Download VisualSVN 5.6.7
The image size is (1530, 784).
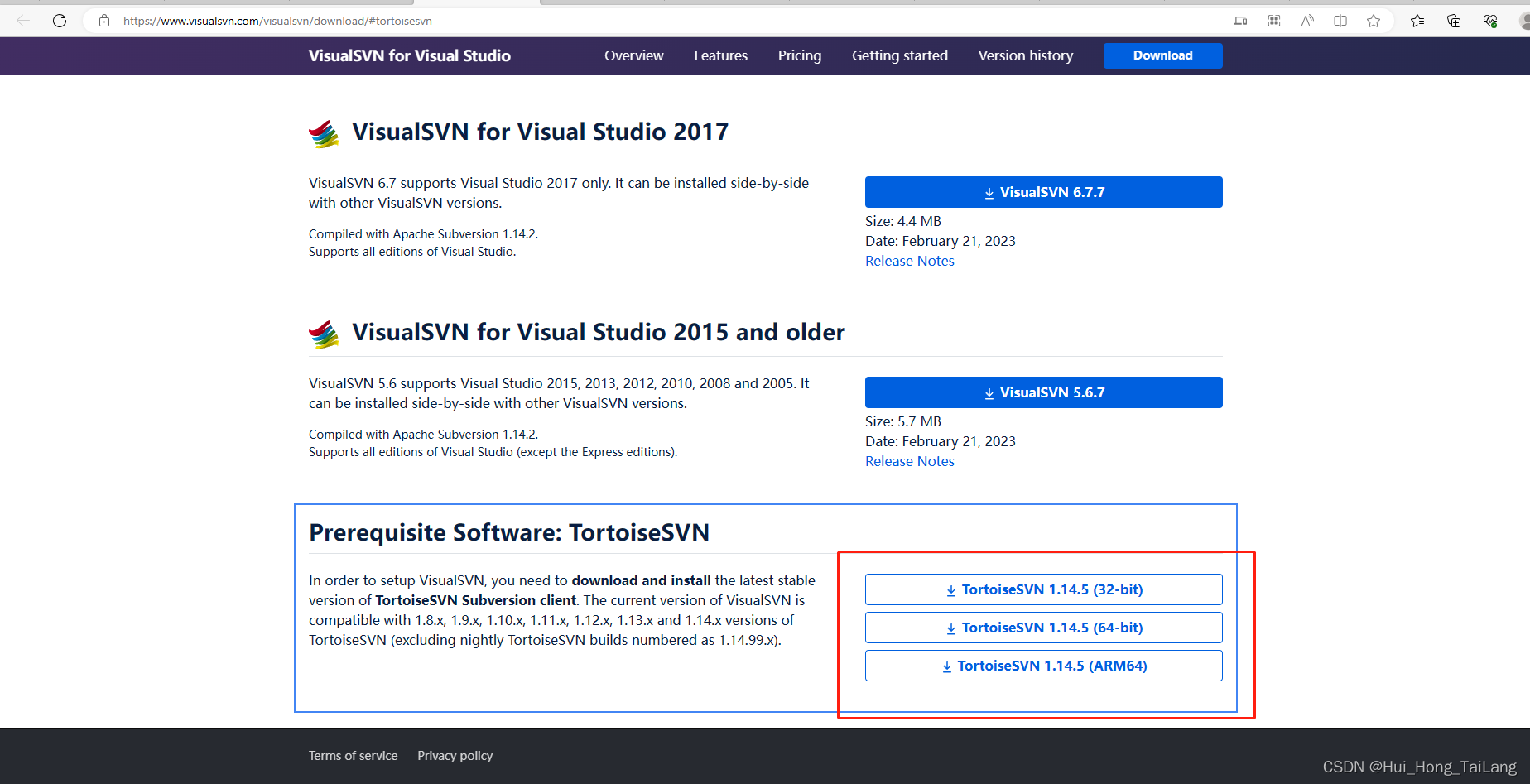[1043, 392]
